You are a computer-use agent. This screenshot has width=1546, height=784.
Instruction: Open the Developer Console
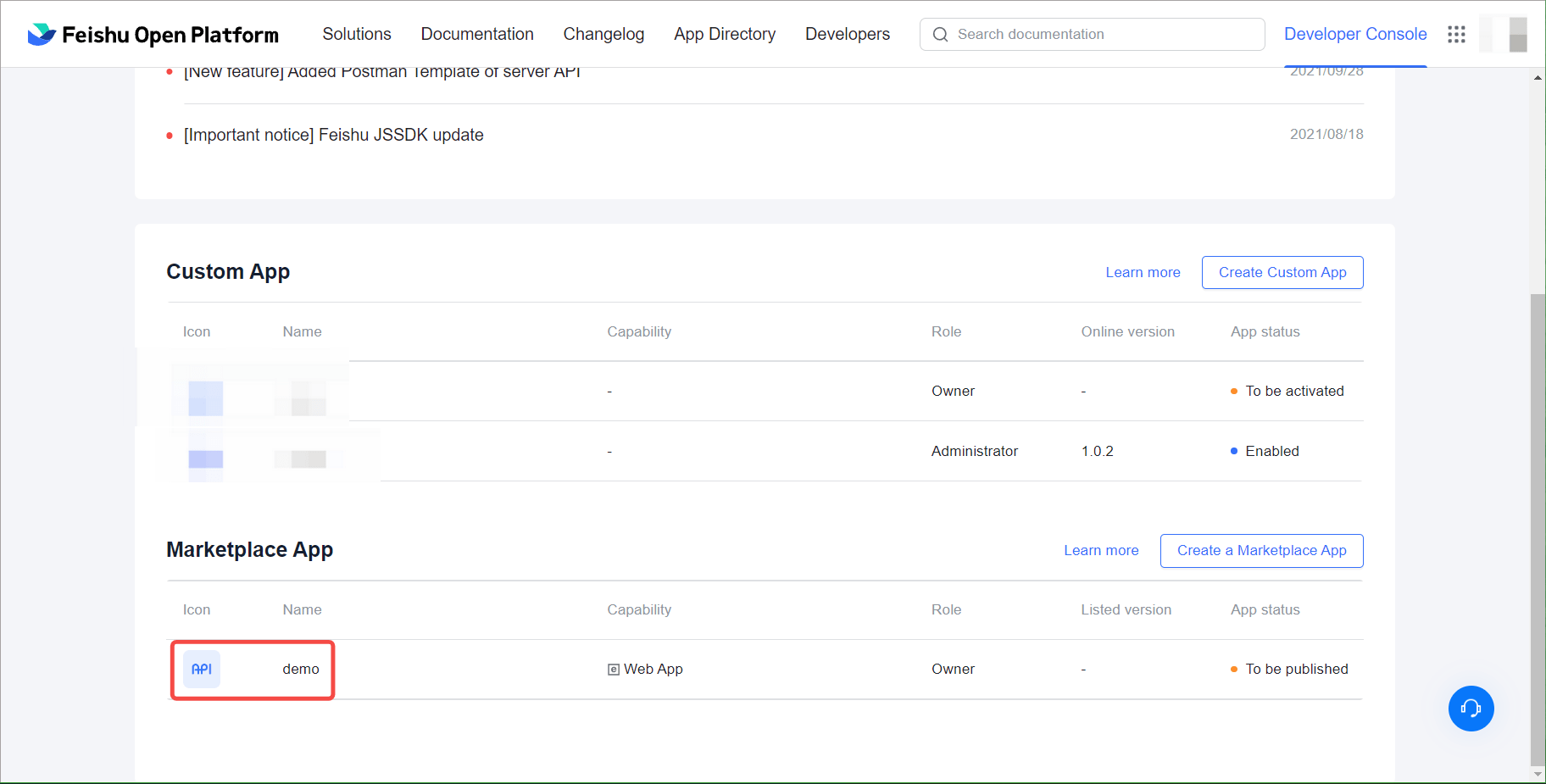click(1355, 34)
